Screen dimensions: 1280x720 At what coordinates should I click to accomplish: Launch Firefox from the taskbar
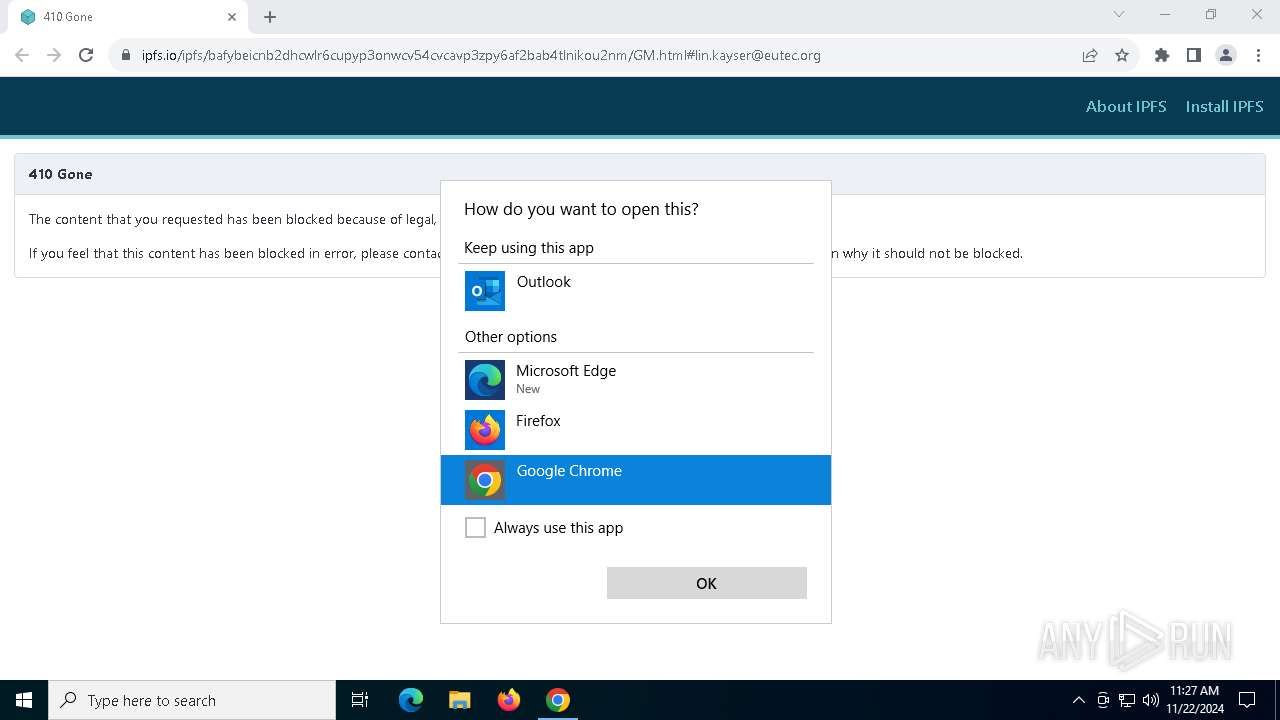click(x=508, y=700)
